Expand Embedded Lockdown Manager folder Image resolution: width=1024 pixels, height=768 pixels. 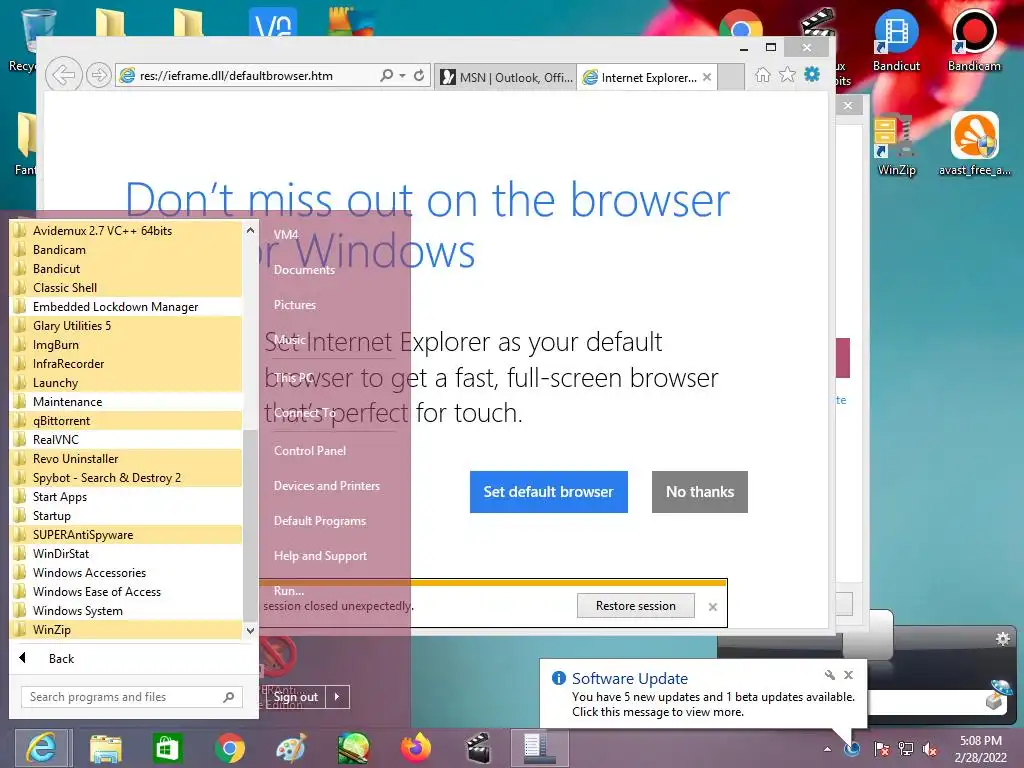point(126,306)
